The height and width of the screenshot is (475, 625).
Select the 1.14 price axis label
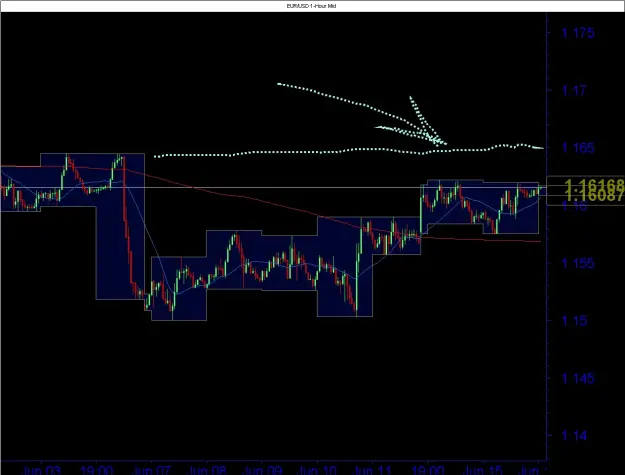(x=574, y=436)
